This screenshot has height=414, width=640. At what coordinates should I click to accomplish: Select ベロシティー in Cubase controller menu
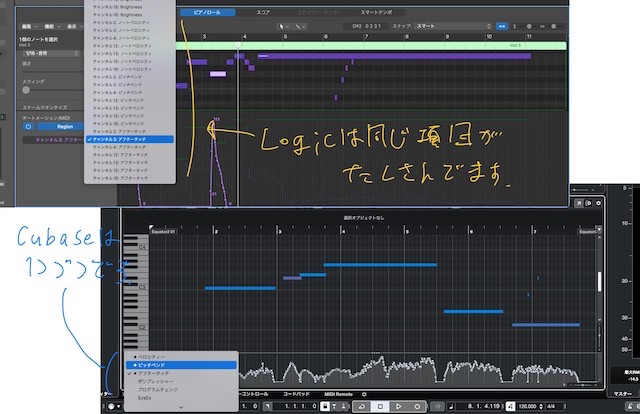coord(181,357)
